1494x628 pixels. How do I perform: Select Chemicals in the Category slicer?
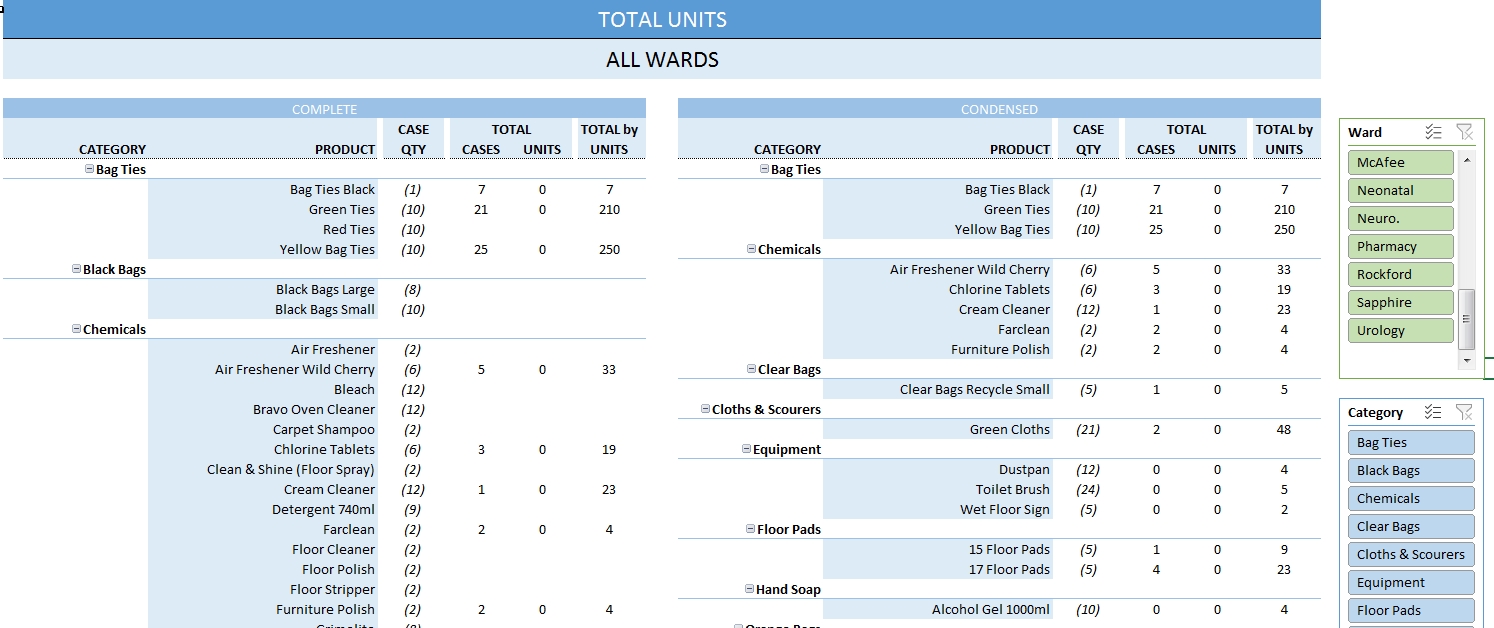point(1410,498)
